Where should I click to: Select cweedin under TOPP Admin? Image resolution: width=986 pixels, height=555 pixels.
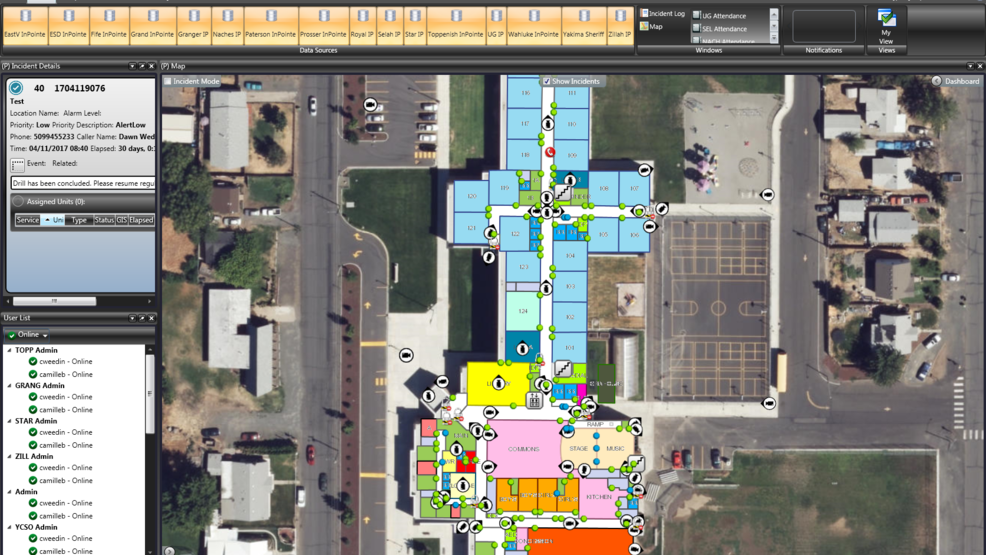[60, 361]
